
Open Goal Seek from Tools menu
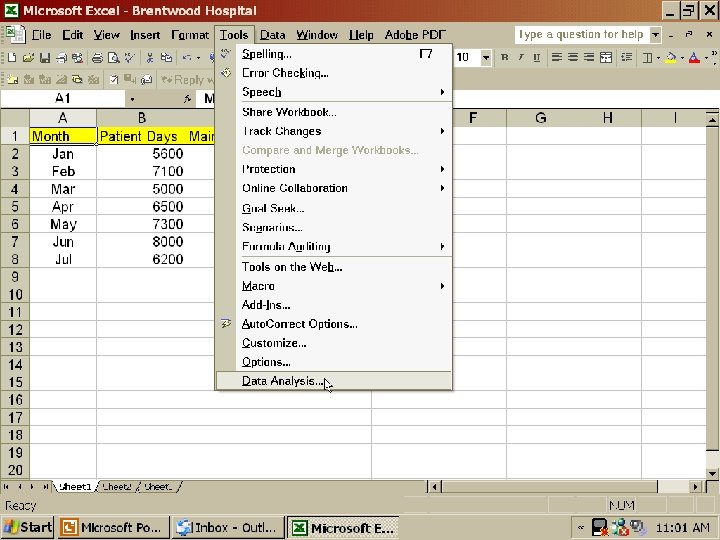tap(334, 208)
